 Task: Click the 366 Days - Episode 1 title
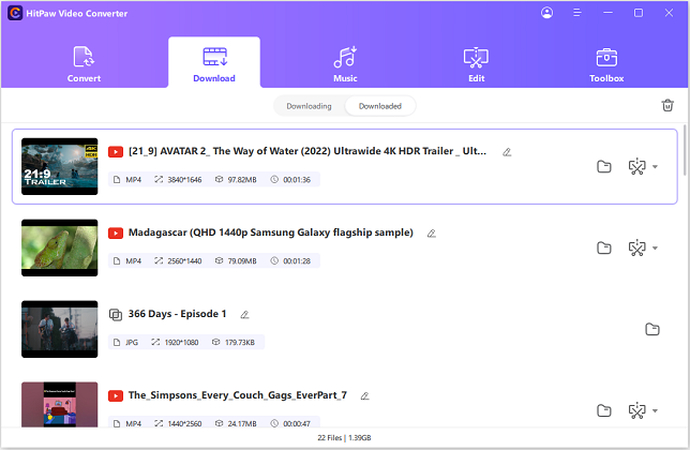click(x=177, y=314)
